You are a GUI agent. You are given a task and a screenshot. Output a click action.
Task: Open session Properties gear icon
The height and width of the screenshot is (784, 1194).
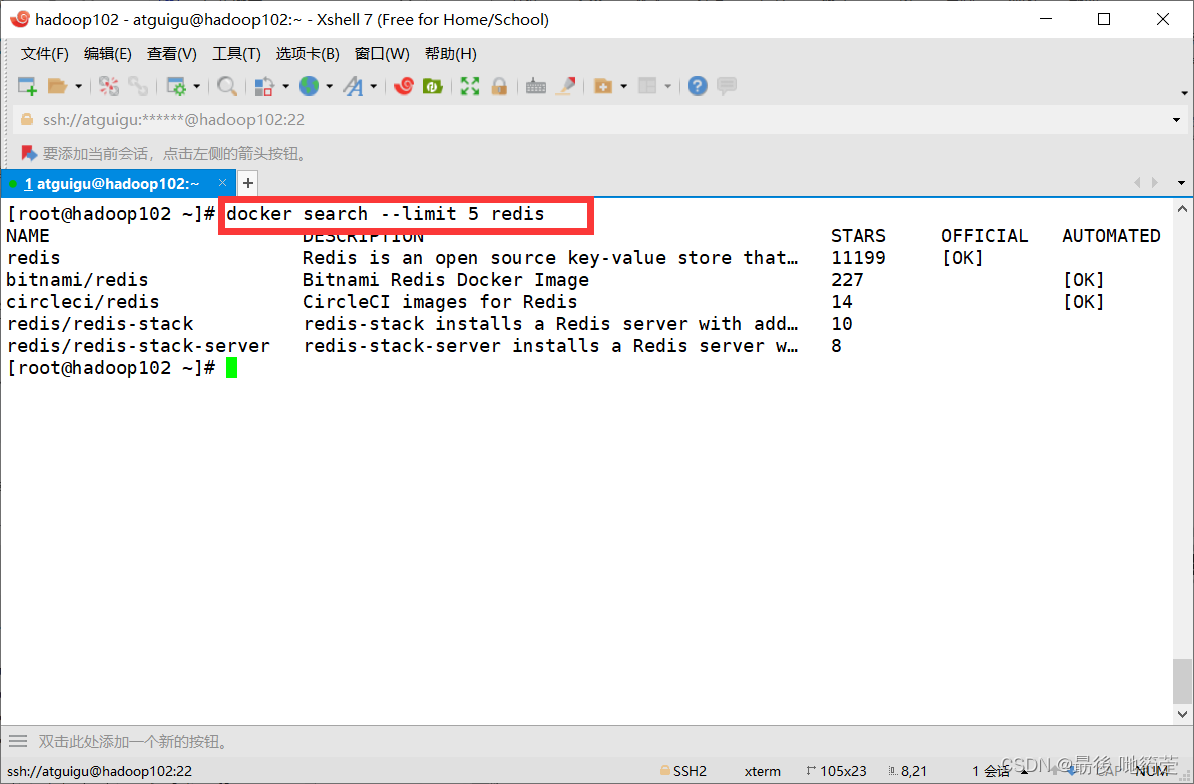click(x=176, y=86)
